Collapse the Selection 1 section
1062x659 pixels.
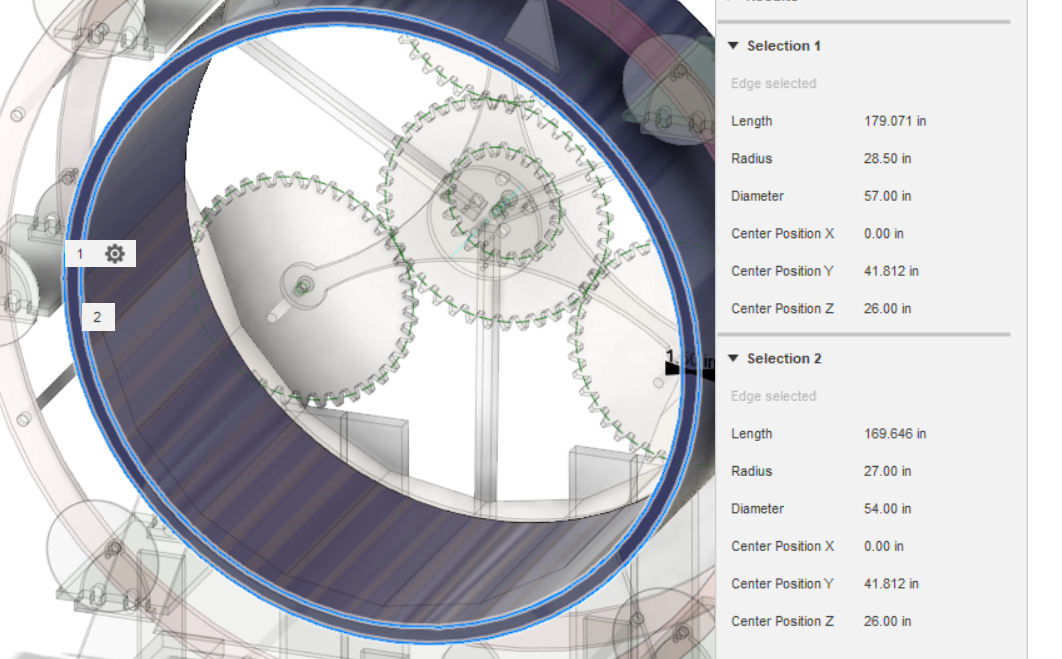733,46
